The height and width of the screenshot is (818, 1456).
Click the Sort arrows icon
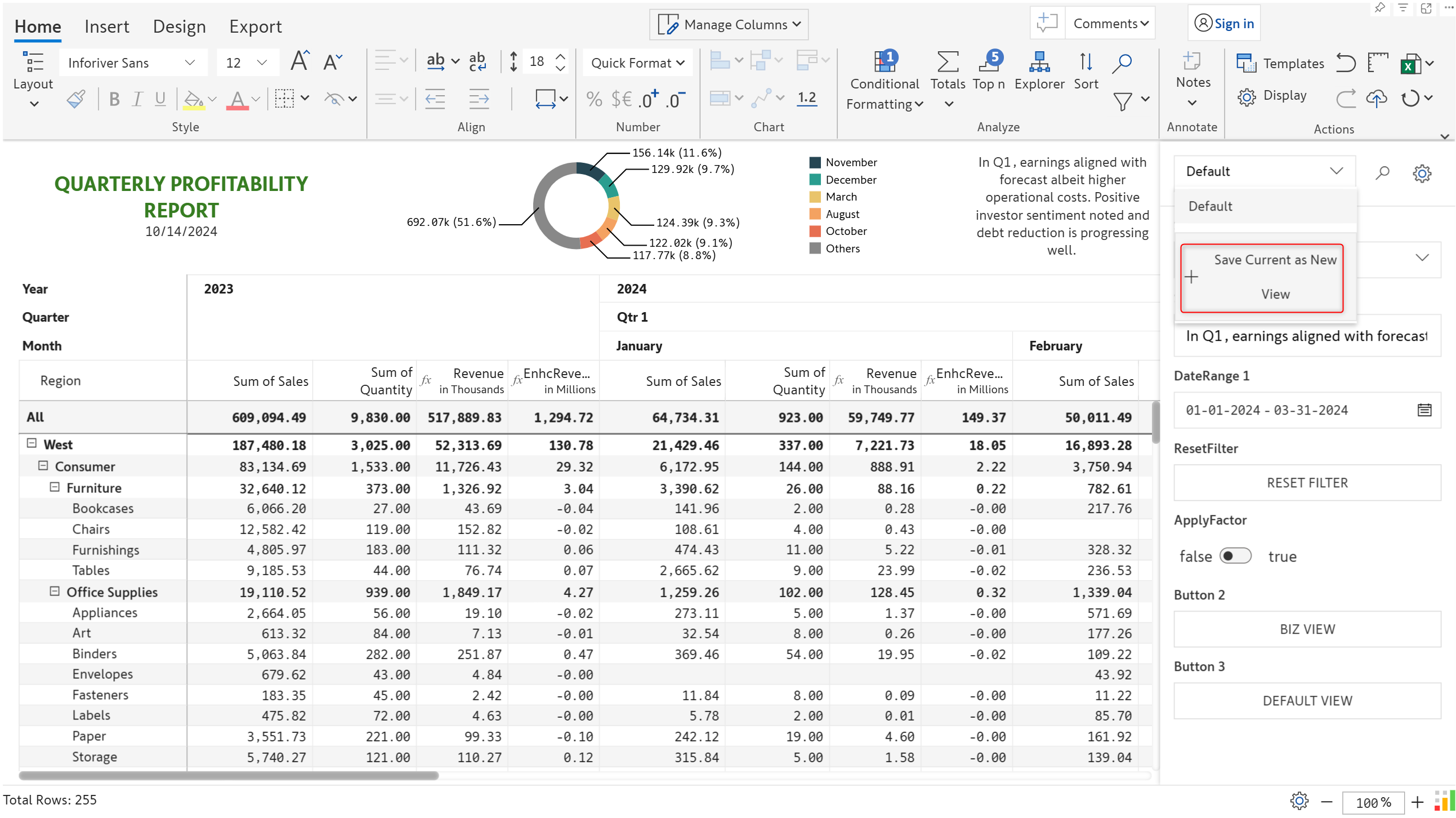[x=1085, y=62]
